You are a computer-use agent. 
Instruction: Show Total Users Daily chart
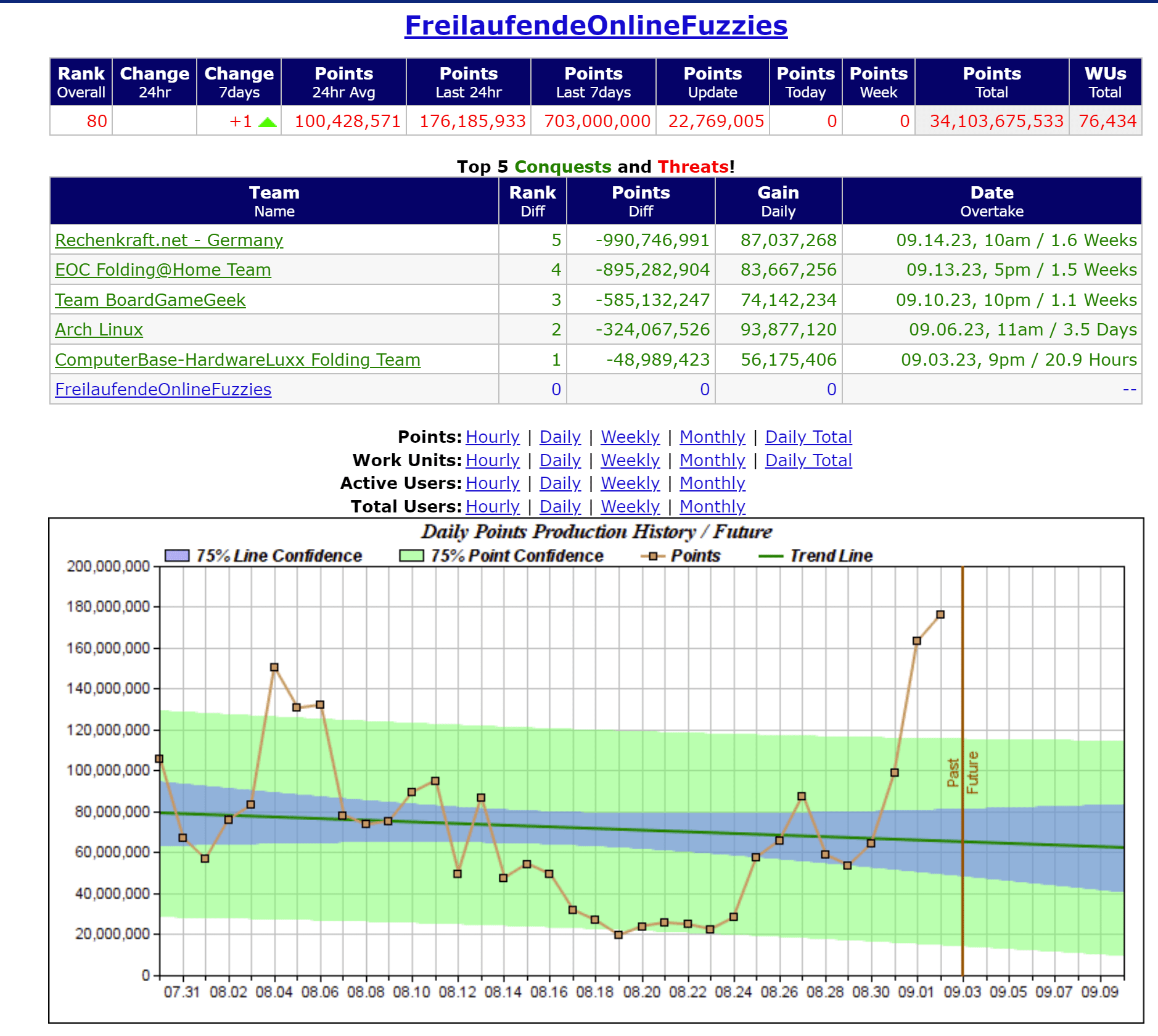tap(560, 506)
